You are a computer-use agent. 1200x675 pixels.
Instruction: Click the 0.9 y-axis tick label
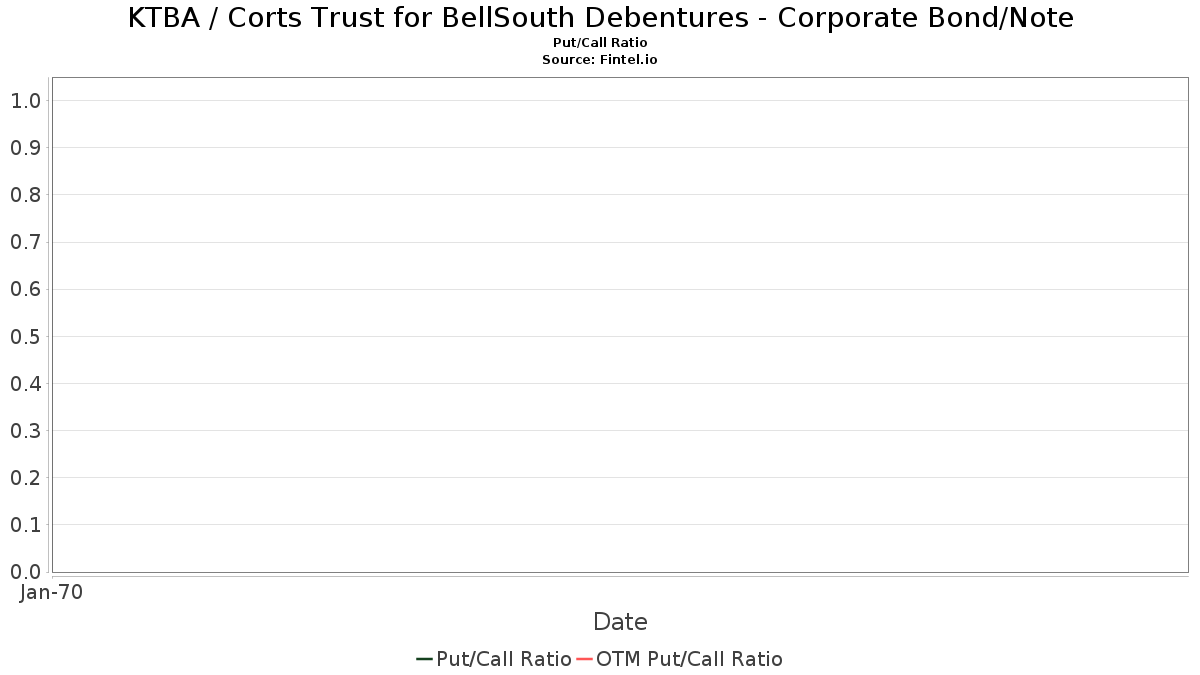25,147
